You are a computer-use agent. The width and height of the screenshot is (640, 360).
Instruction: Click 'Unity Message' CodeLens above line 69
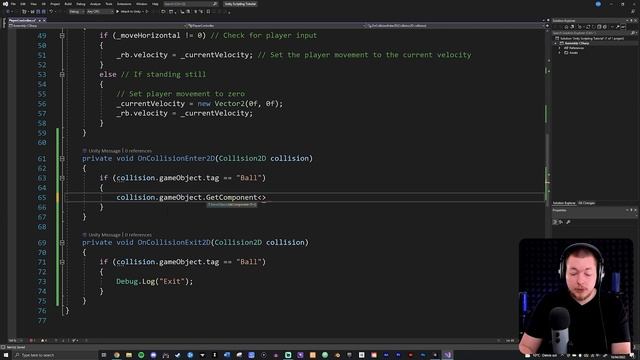point(104,235)
